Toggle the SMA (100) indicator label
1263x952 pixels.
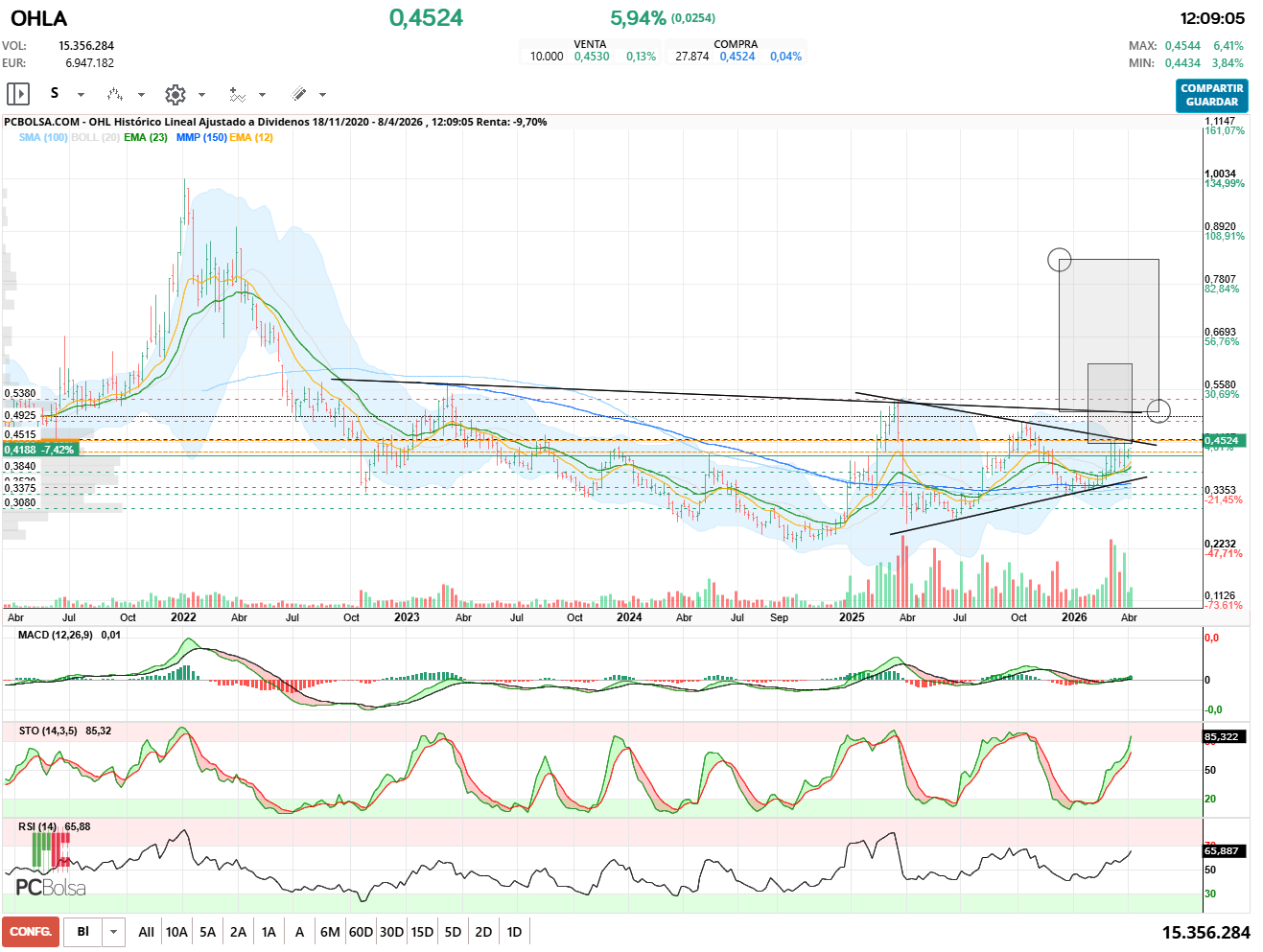43,137
